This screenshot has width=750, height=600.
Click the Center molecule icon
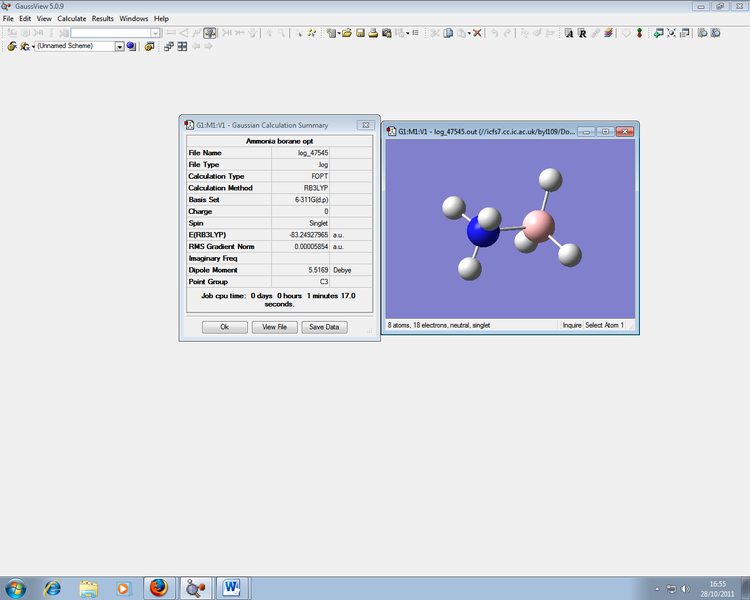pyautogui.click(x=672, y=33)
